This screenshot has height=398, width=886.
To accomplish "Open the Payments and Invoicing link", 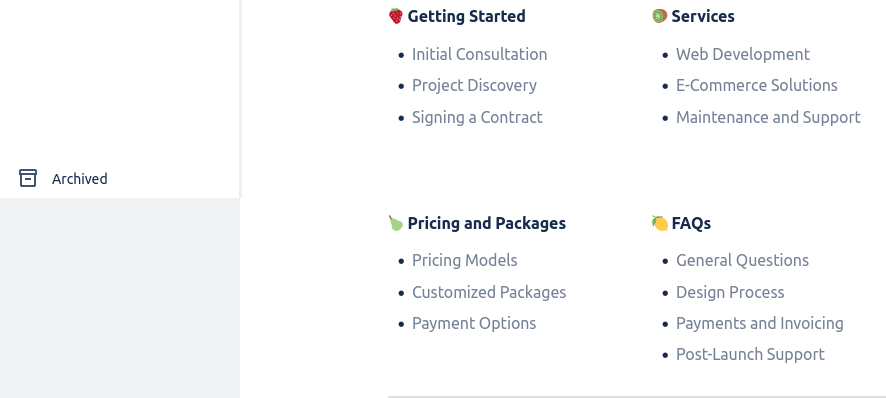I will click(x=759, y=323).
